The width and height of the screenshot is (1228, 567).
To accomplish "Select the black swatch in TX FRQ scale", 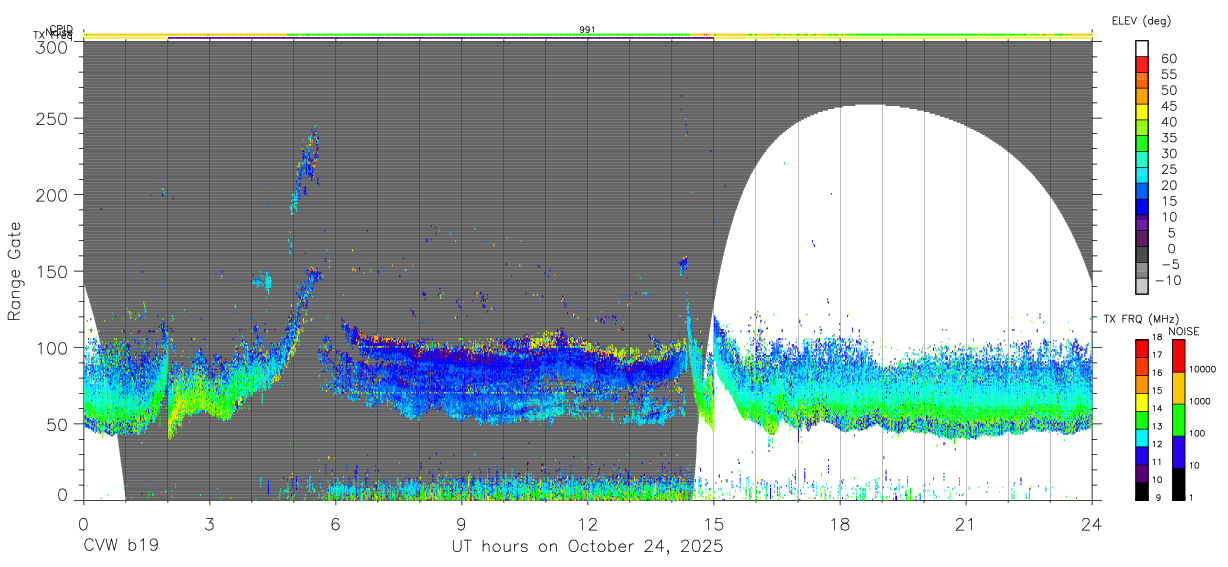I will point(1141,490).
